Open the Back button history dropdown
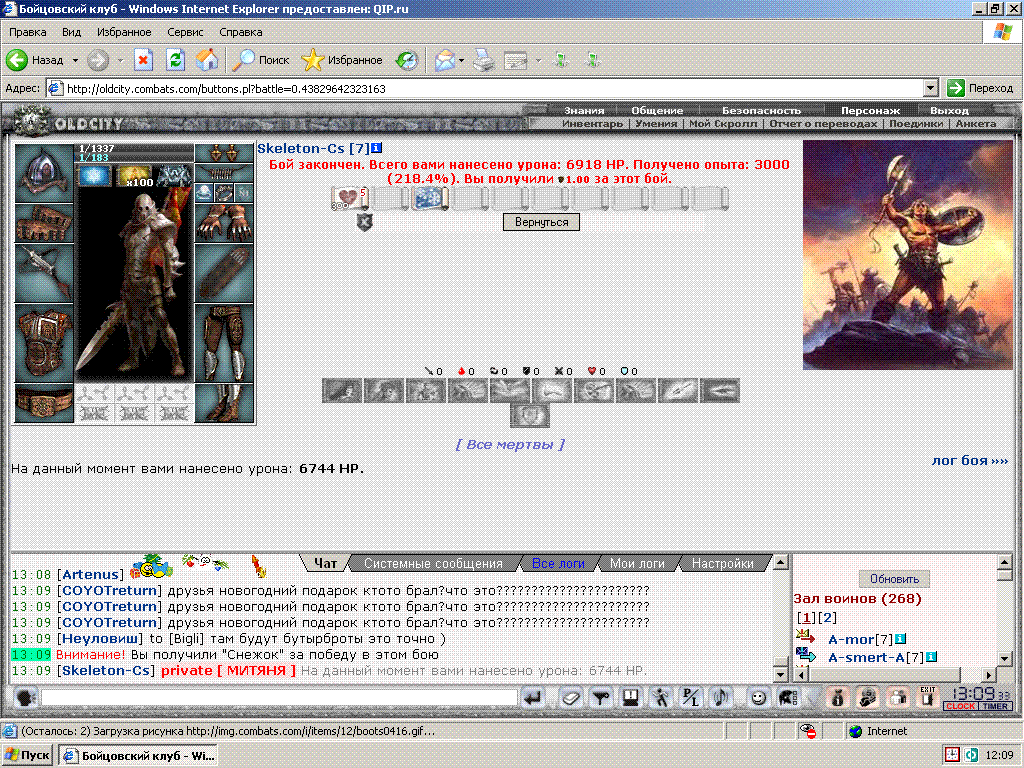Viewport: 1024px width, 768px height. click(x=75, y=60)
